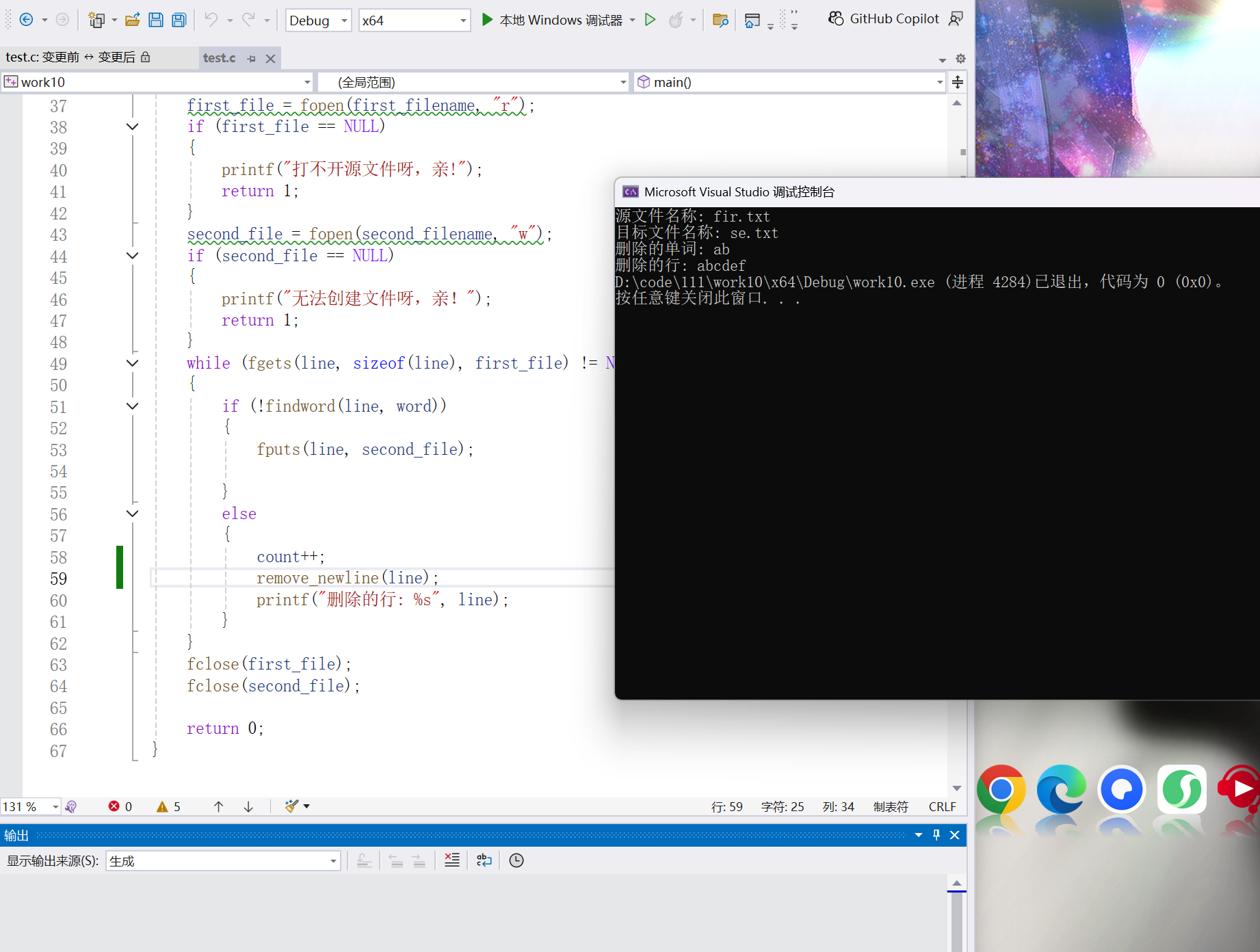The width and height of the screenshot is (1260, 952).
Task: Save all files with the double-disk icon
Action: click(179, 20)
